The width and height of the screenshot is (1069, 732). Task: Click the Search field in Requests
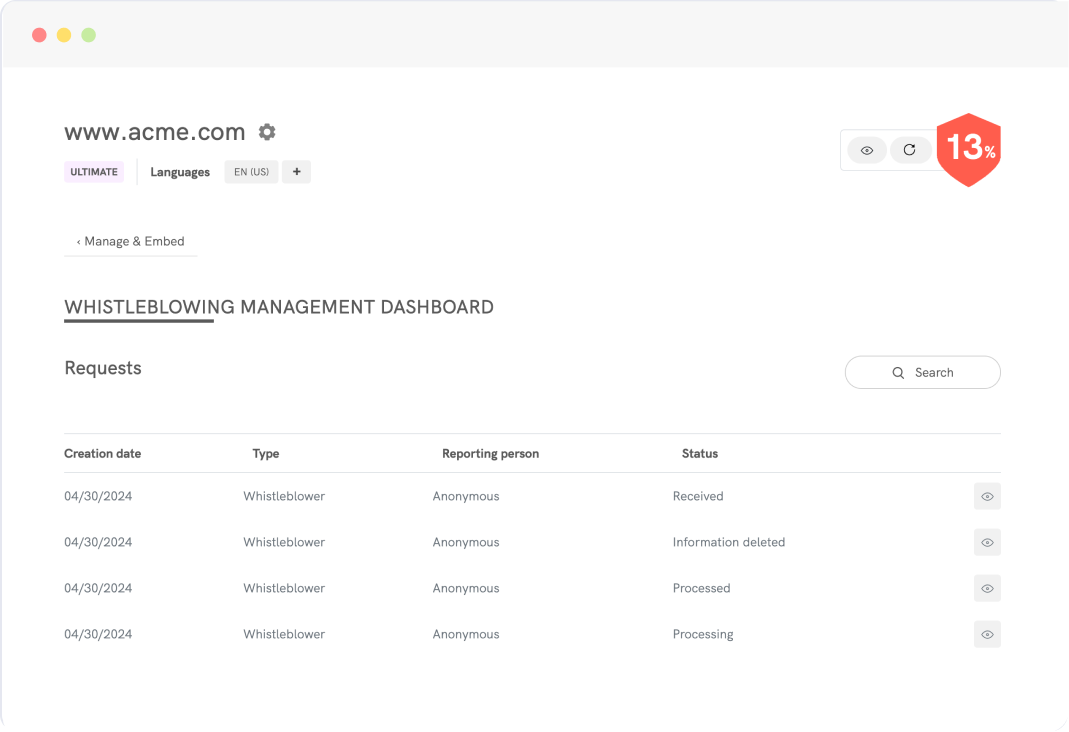[922, 372]
